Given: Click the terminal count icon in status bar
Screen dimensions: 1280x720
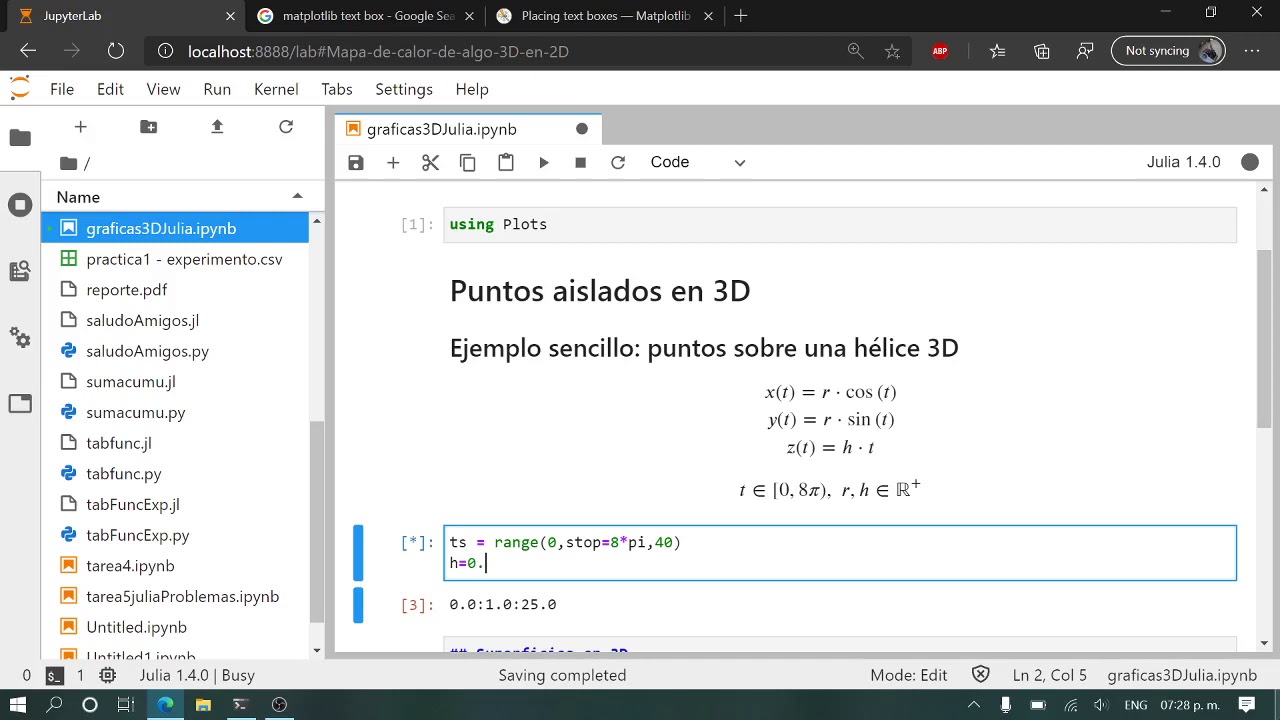Looking at the screenshot, I should point(55,676).
